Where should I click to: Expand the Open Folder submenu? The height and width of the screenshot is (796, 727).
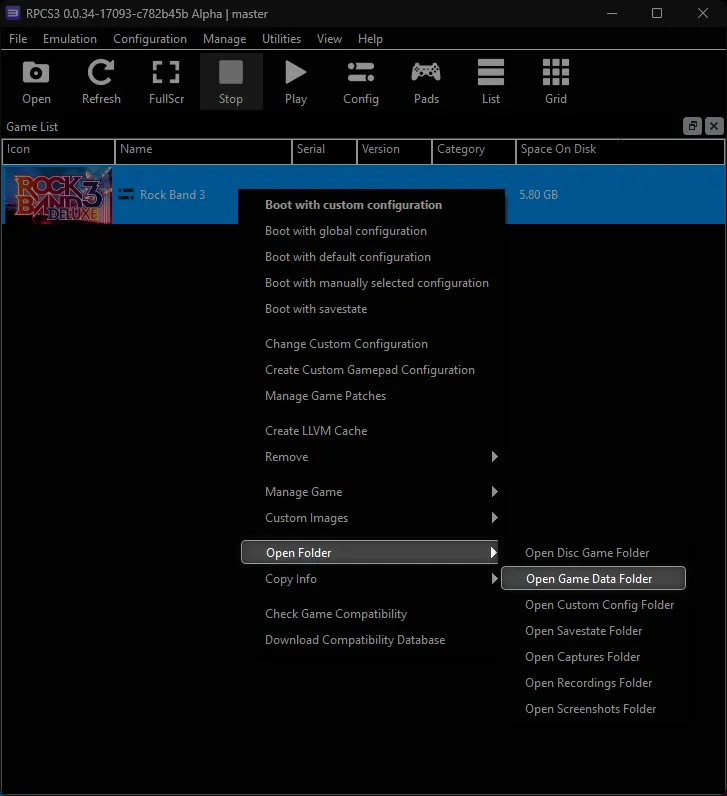370,552
